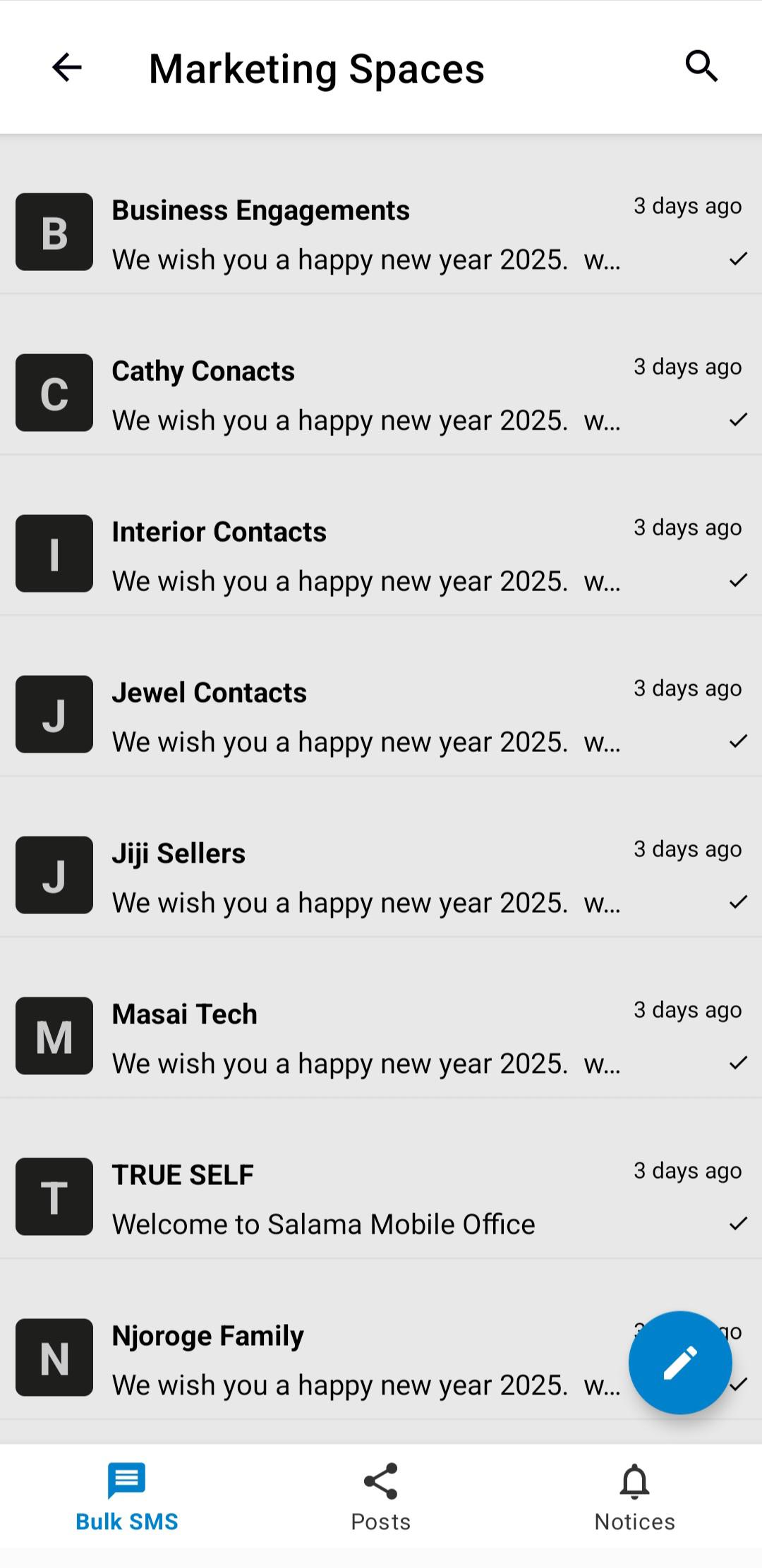Select the Interior Contacts 'I' avatar
The height and width of the screenshot is (1568, 762).
(54, 554)
